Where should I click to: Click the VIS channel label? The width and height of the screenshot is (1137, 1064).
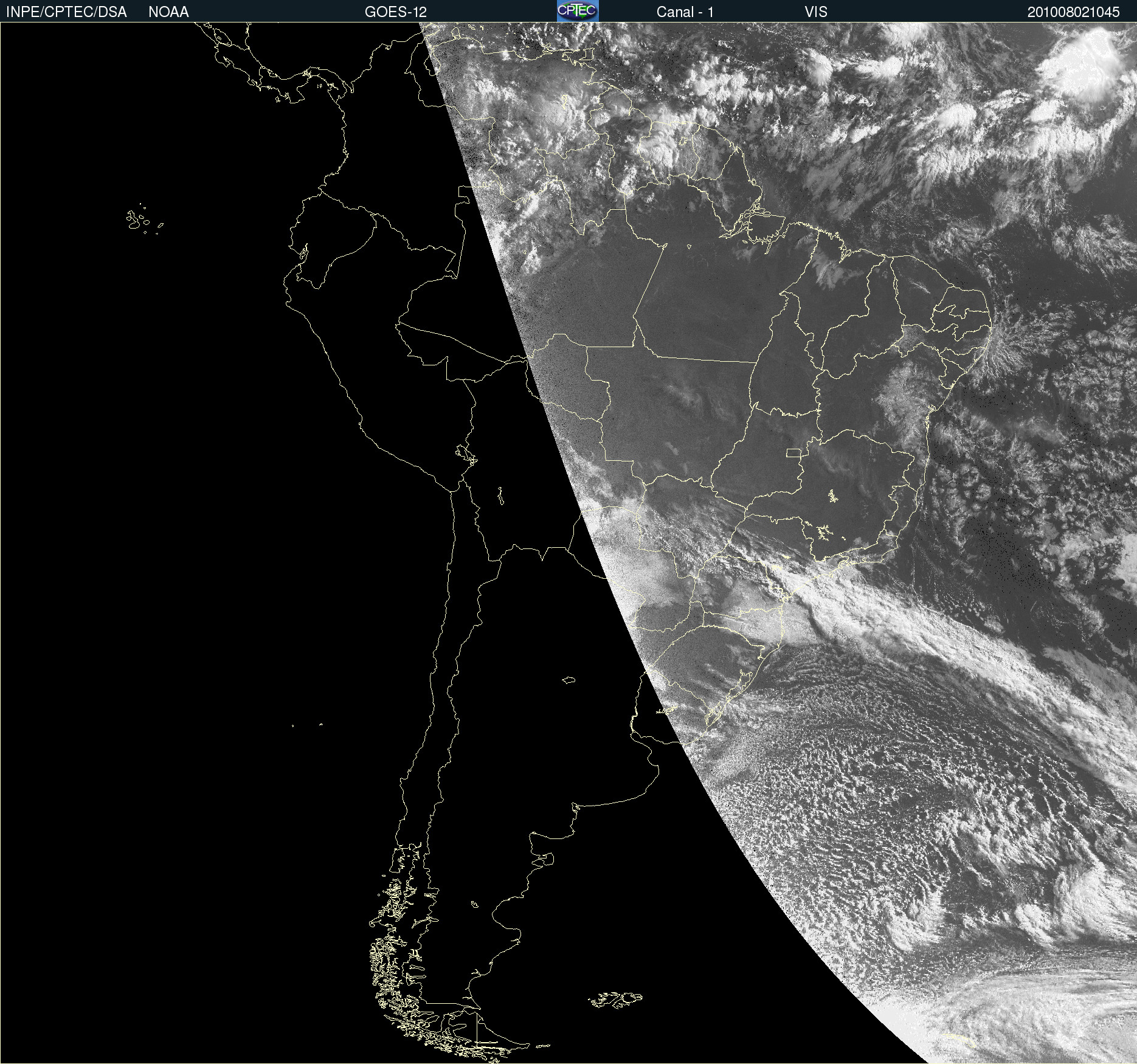point(816,12)
